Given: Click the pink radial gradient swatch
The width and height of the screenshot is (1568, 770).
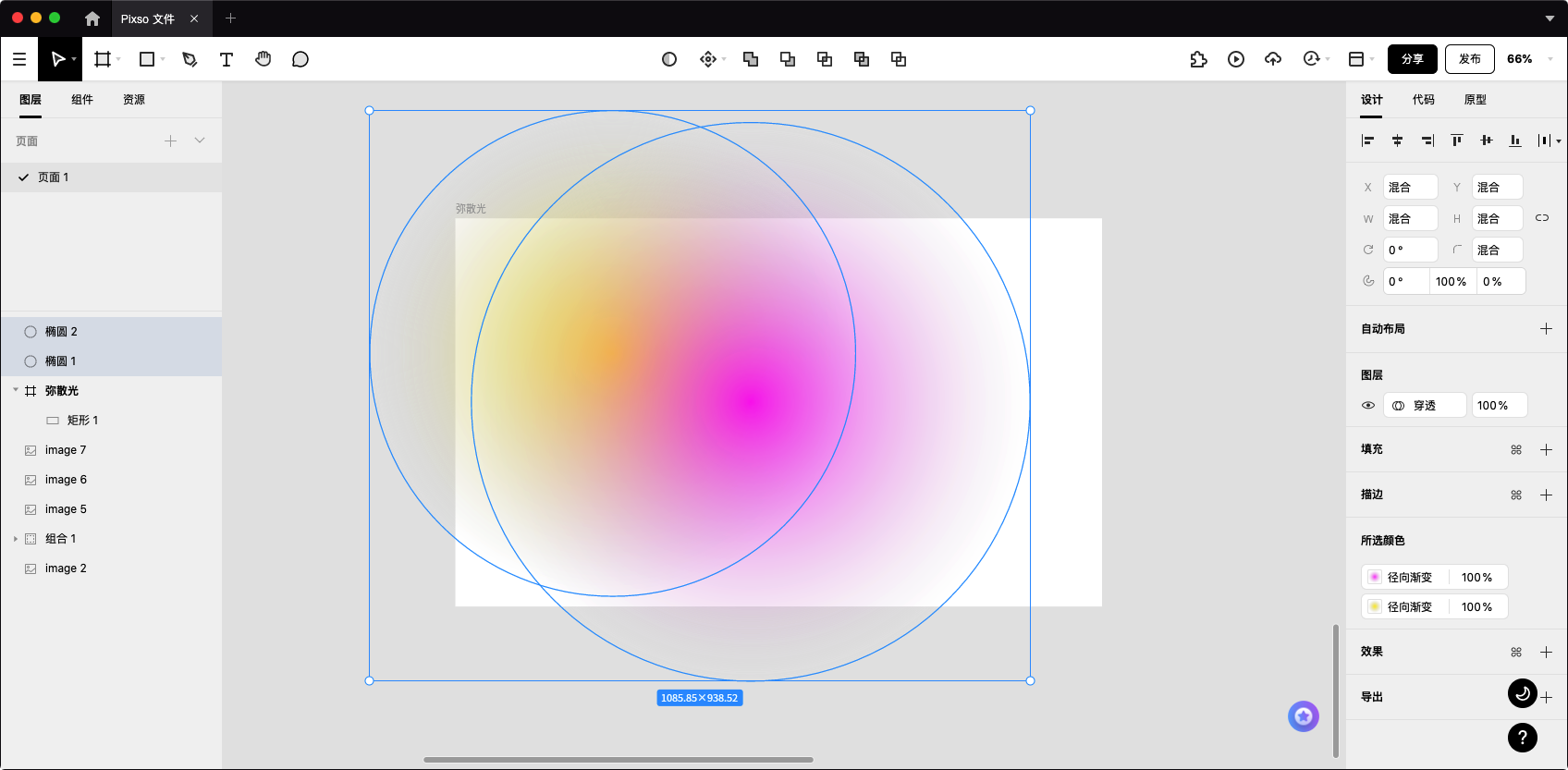Looking at the screenshot, I should click(x=1375, y=577).
